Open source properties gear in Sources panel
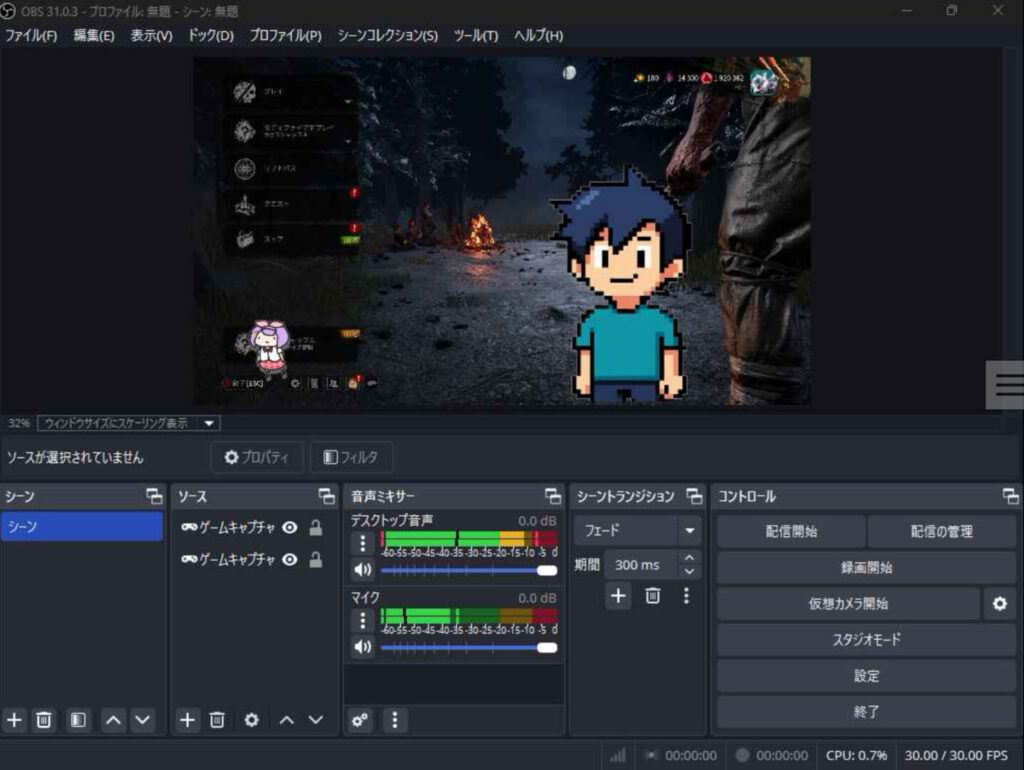Screen dimensions: 1024x770 click(x=251, y=720)
